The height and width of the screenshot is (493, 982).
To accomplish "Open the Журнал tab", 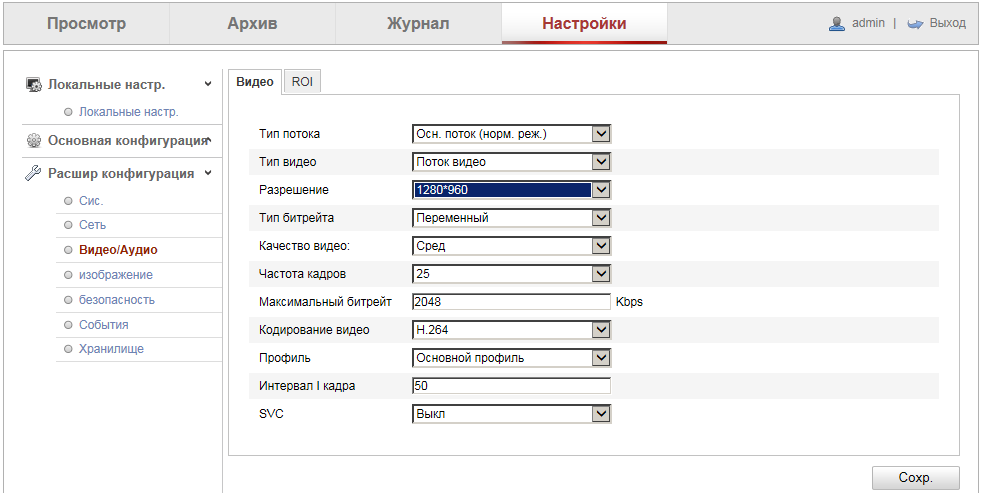I will (x=418, y=24).
